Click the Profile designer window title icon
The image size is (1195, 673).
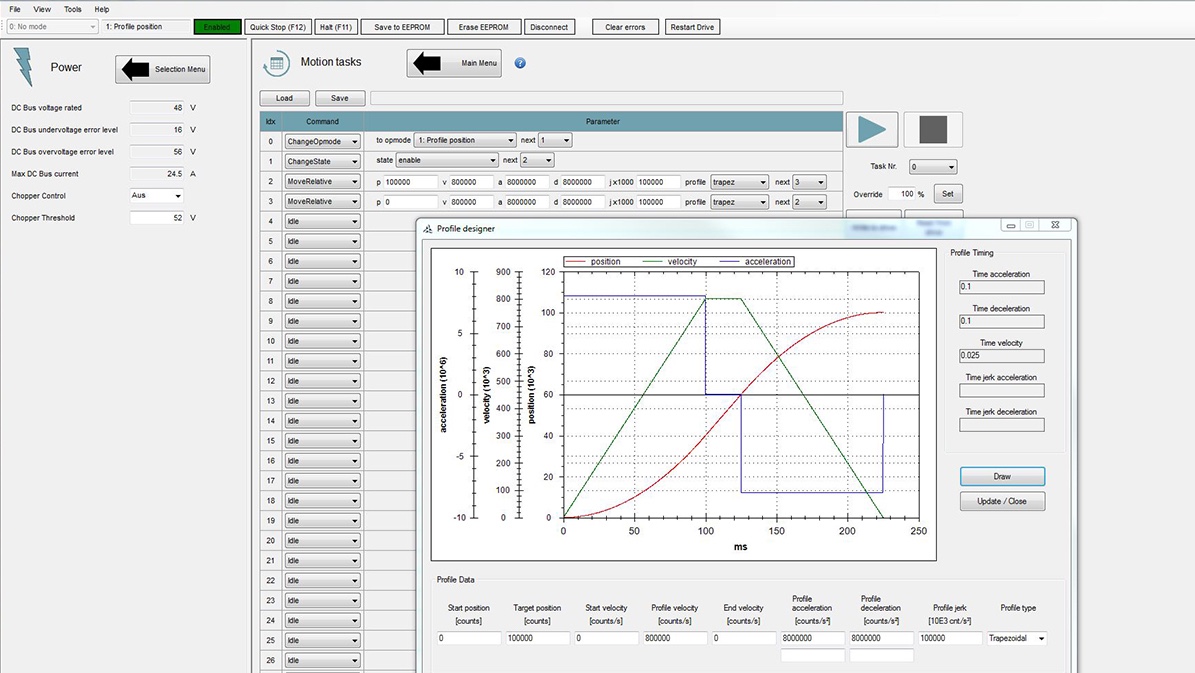428,229
